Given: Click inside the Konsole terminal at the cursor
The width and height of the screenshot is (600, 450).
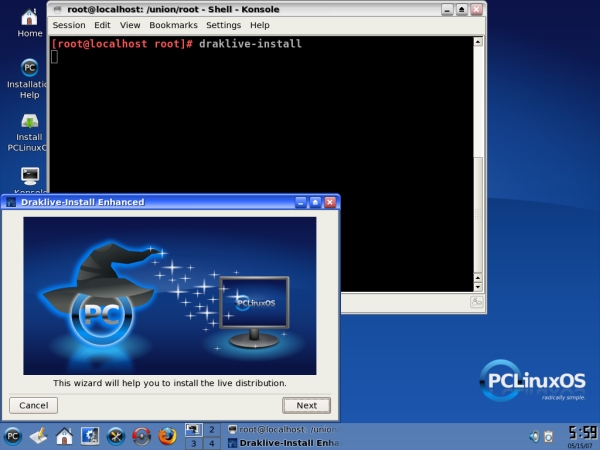Looking at the screenshot, I should pos(55,57).
